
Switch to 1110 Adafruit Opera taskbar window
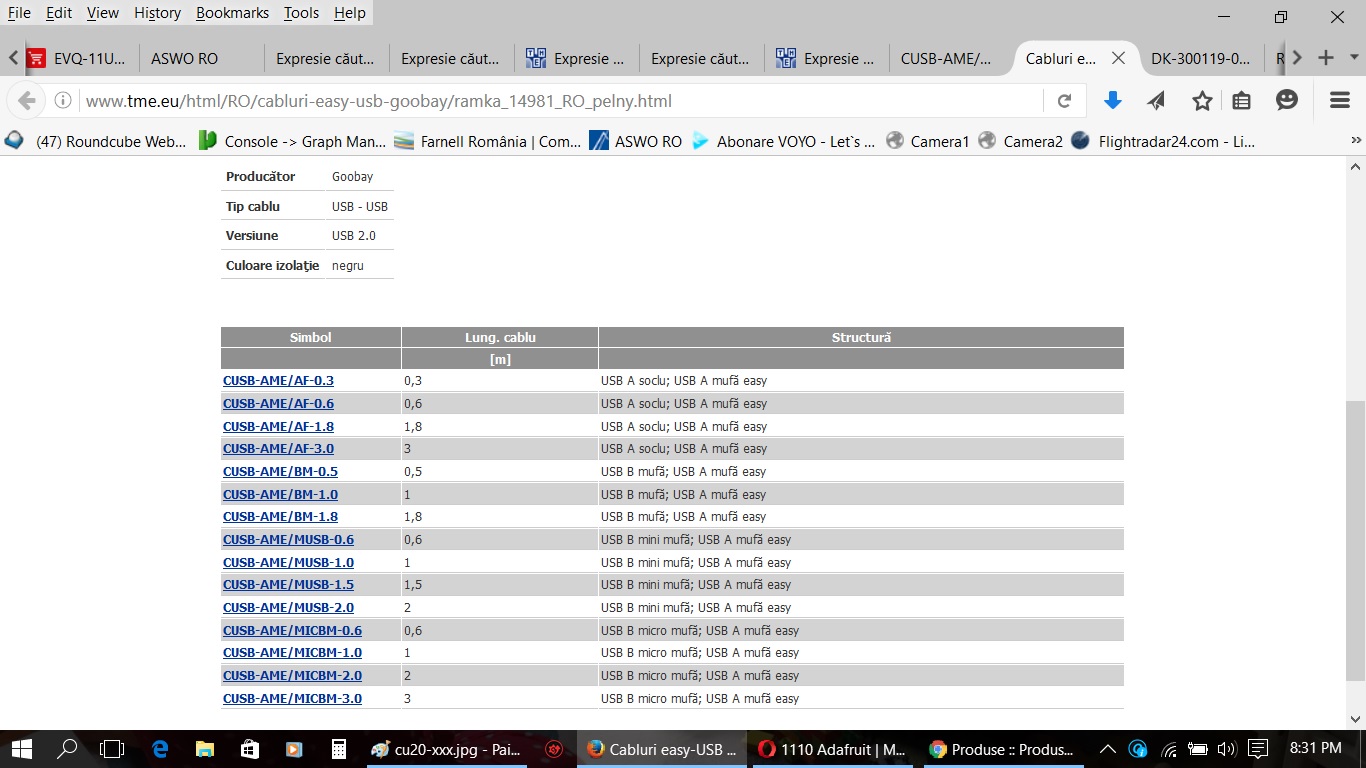(x=833, y=748)
